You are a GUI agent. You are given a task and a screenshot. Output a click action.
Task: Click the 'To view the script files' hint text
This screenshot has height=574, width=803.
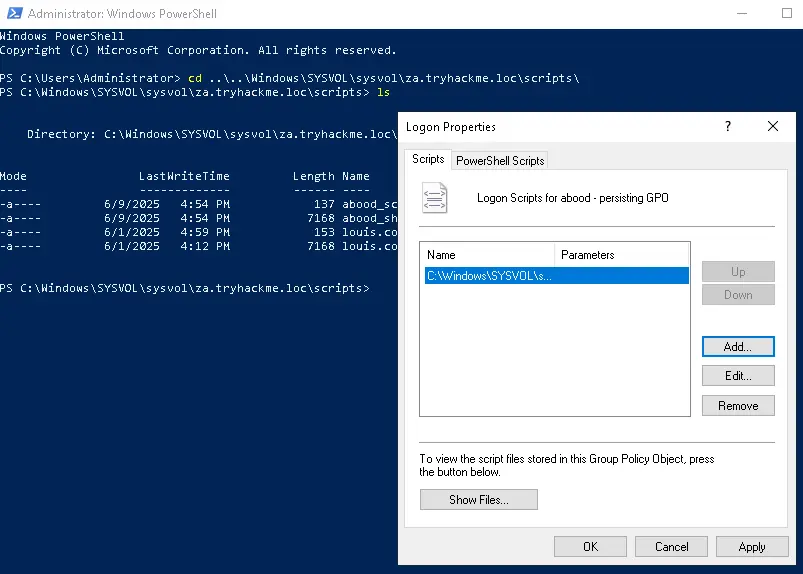[566, 465]
